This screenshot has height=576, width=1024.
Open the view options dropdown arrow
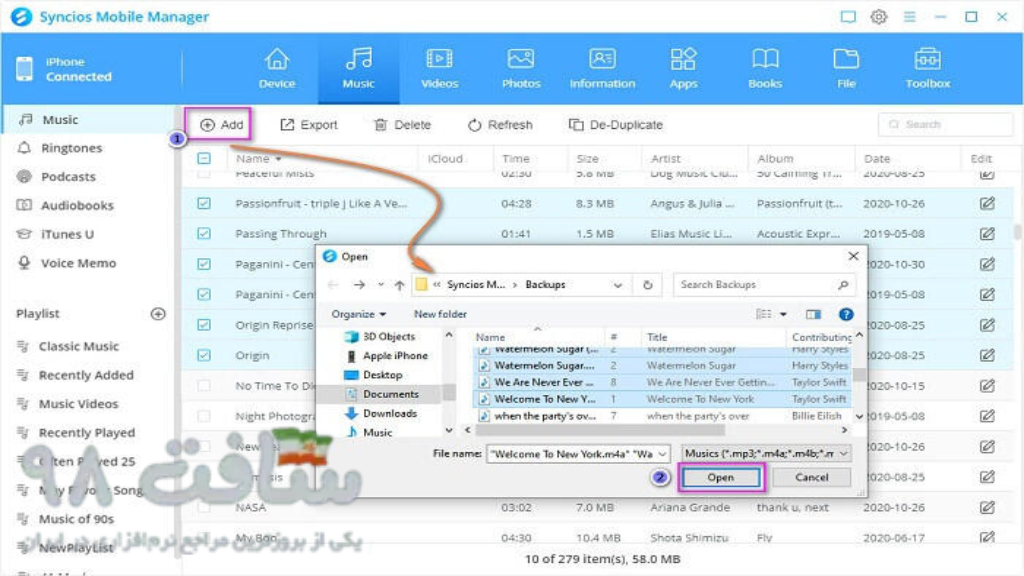[783, 314]
